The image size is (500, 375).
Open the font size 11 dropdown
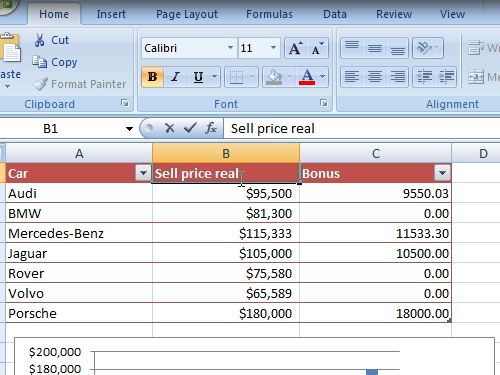(273, 48)
